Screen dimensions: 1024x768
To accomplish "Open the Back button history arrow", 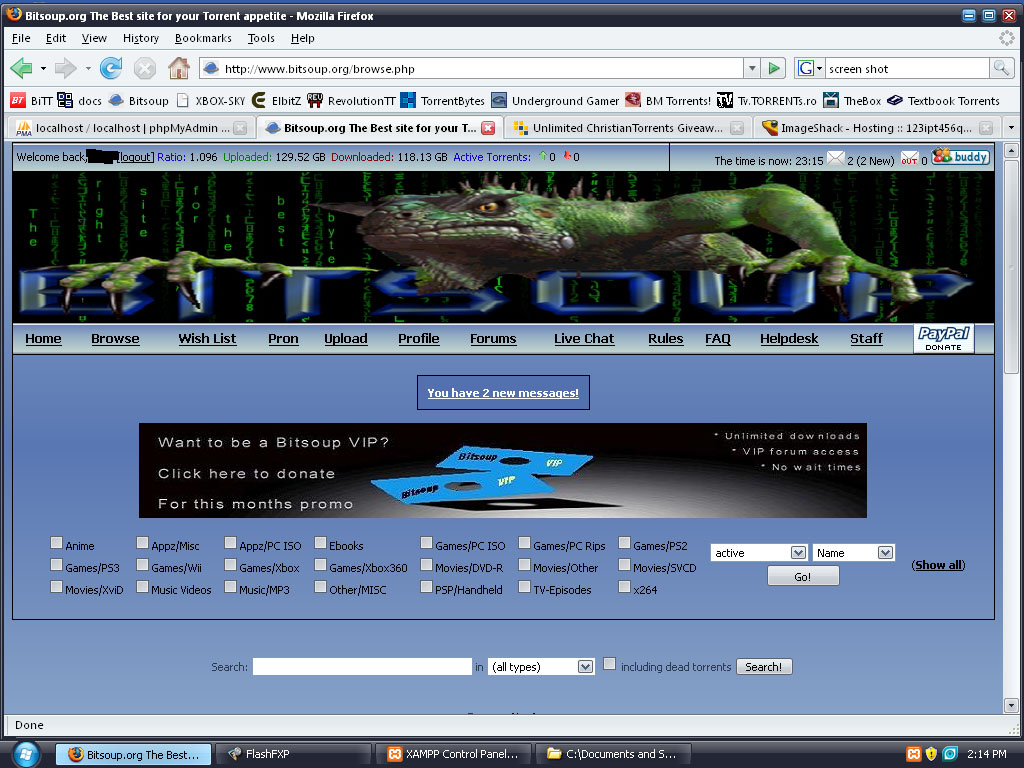I will (43, 68).
